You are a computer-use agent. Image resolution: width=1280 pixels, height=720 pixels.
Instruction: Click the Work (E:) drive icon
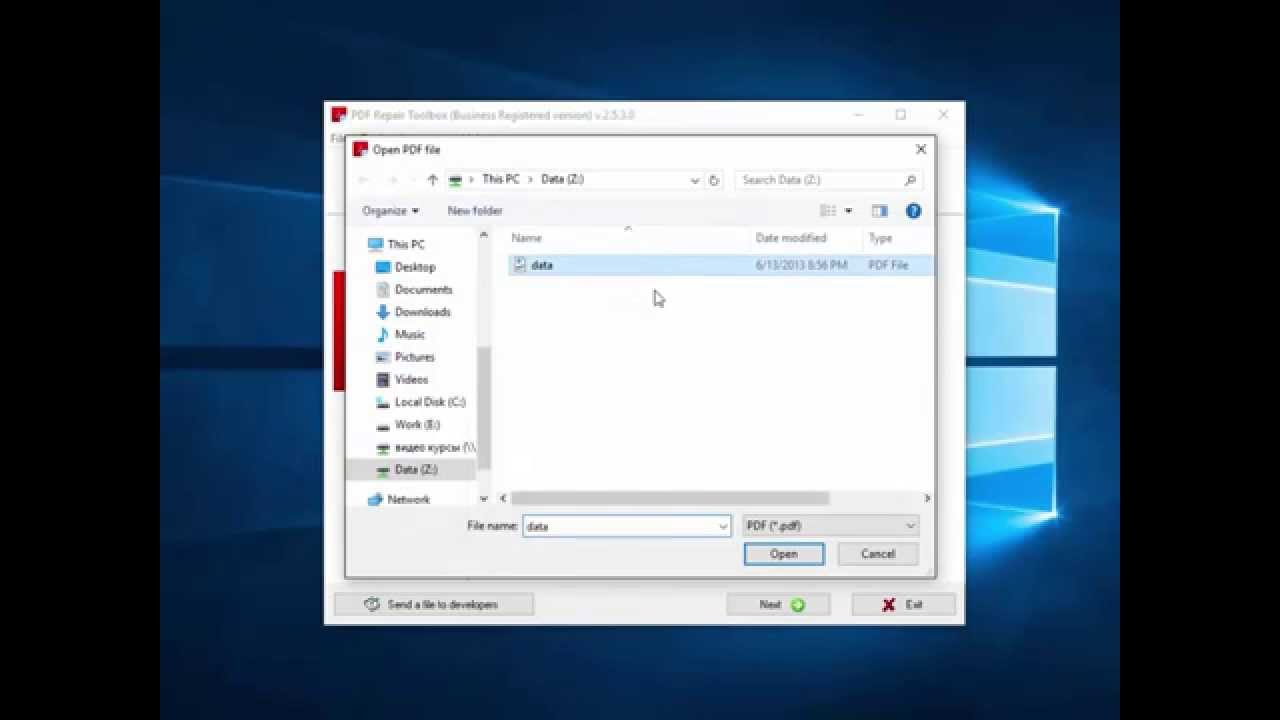coord(382,425)
